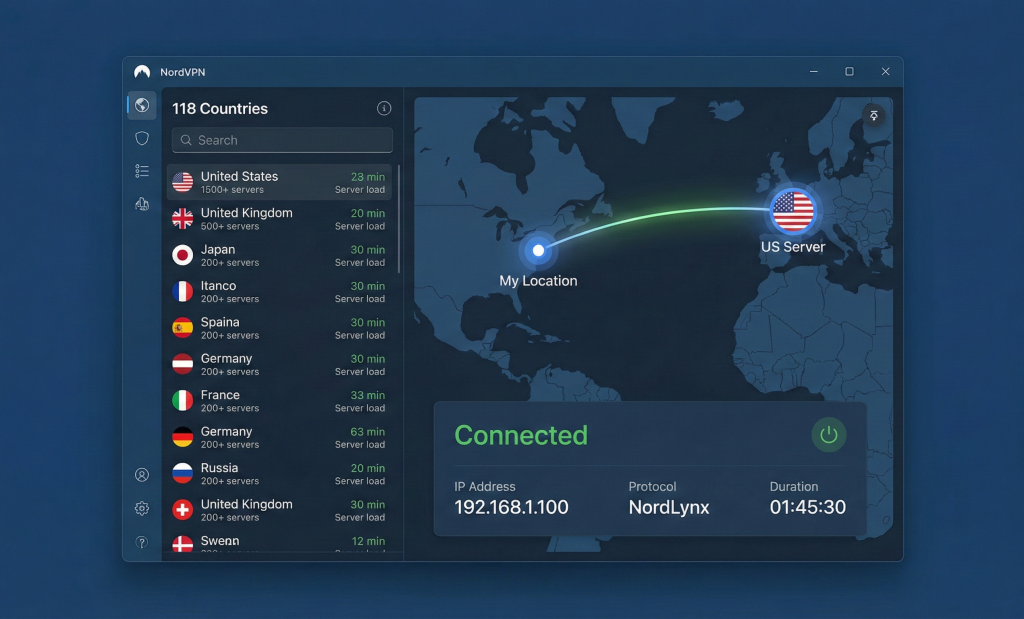Click the info icon next to 118 Countries

384,108
